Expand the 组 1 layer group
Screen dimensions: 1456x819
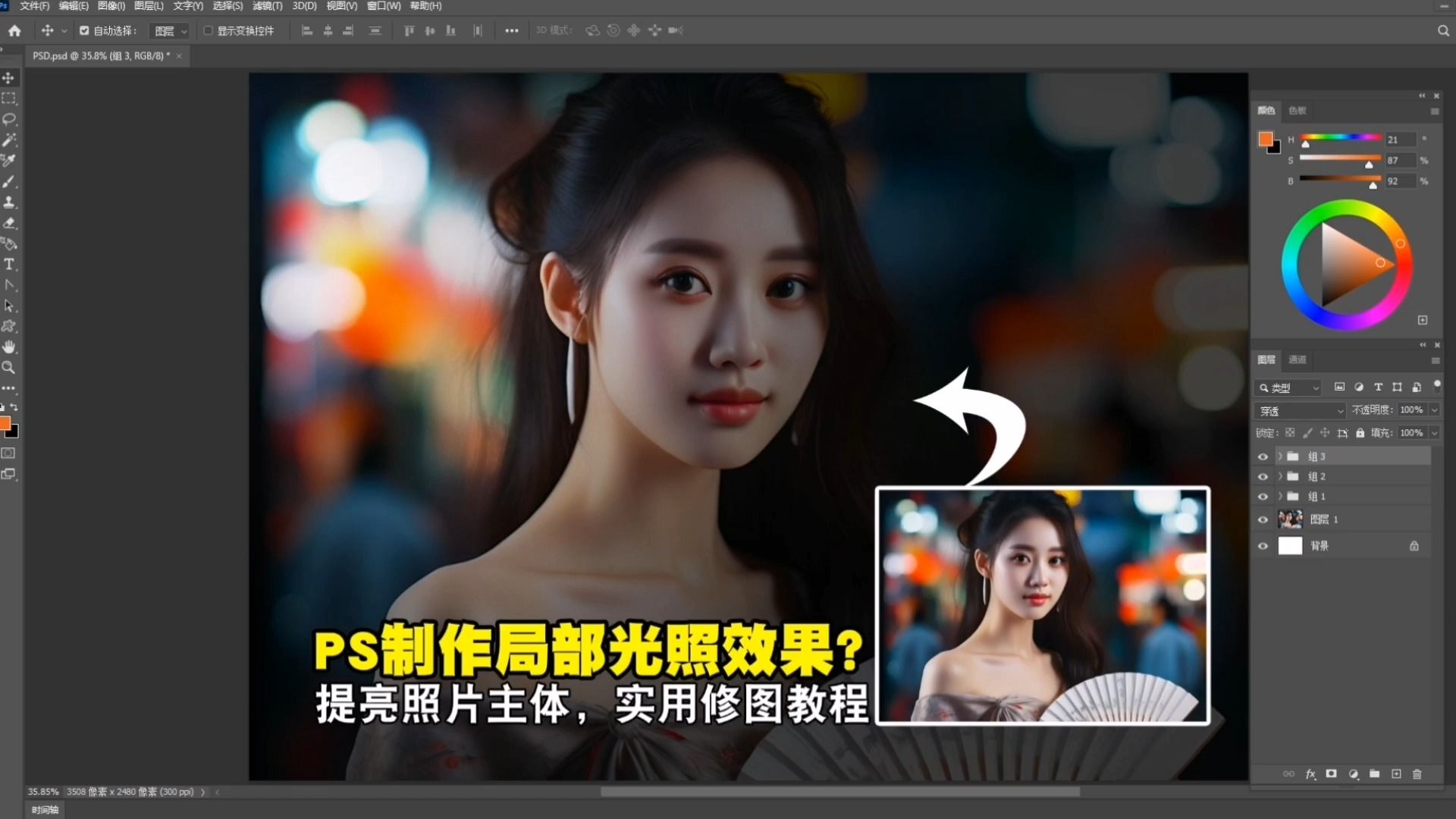pos(1282,496)
